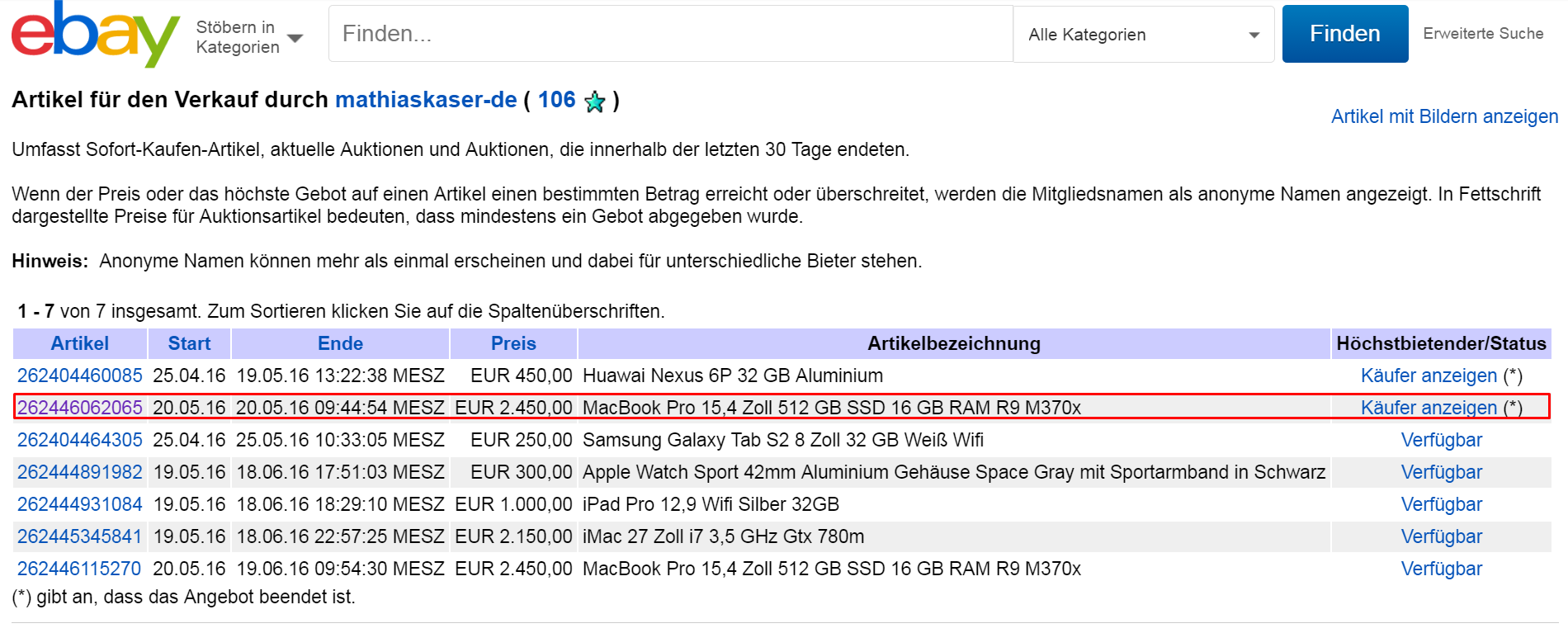Click end date 19.05.16 13:22:38 MESZ
This screenshot has height=633, width=1568.
[x=341, y=376]
